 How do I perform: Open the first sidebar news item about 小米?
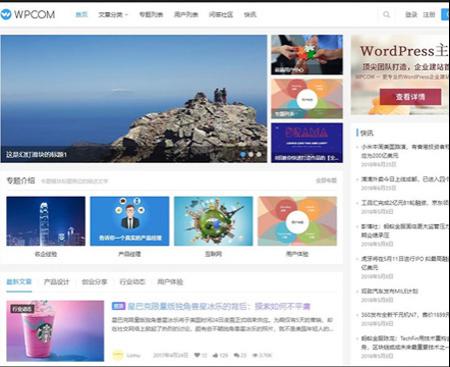pos(405,151)
